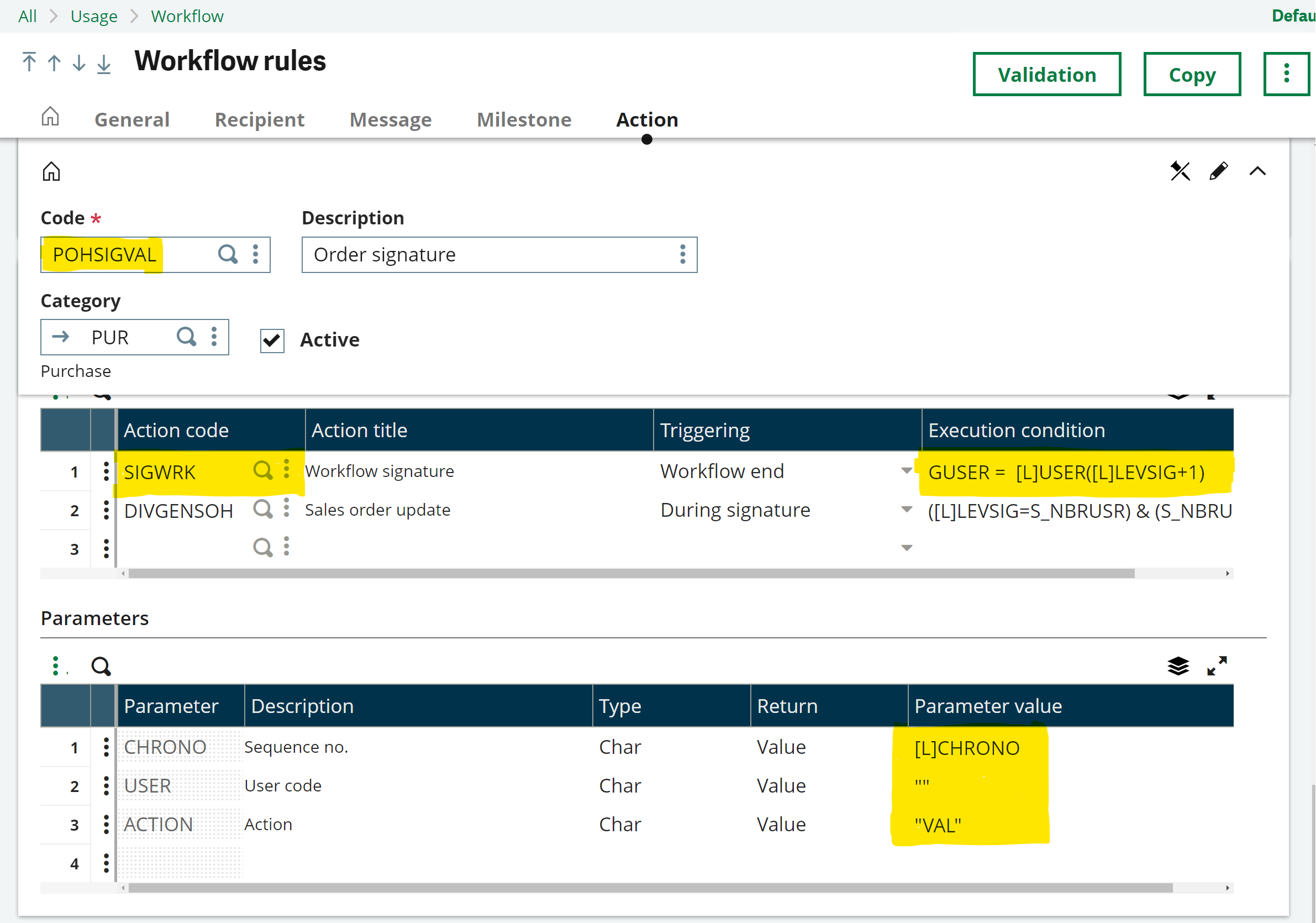Screen dimensions: 1316x923
Task: Search in the Parameters table
Action: tap(101, 666)
